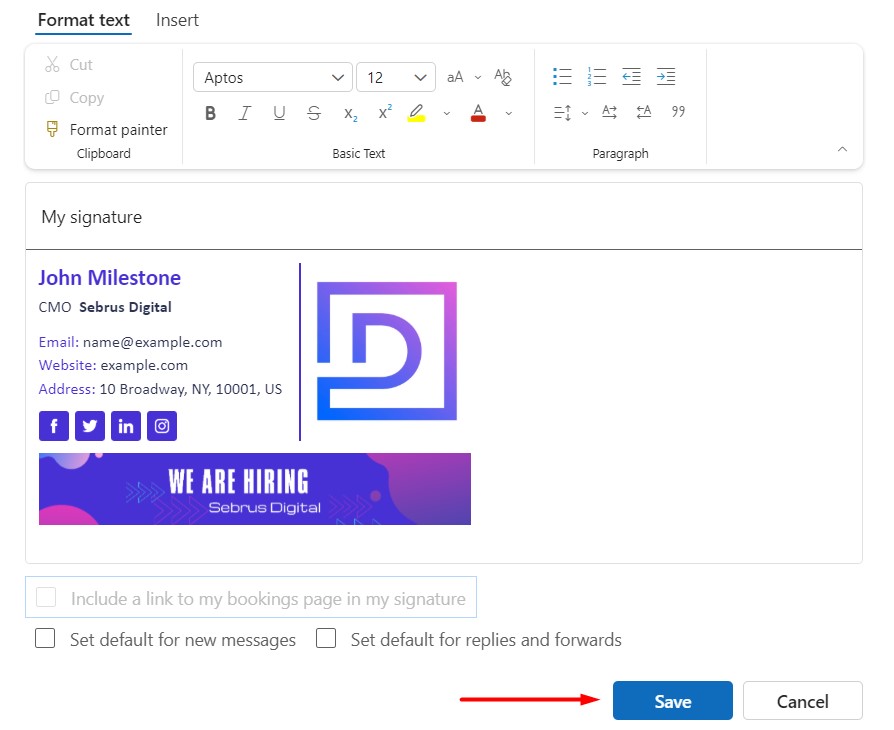Open the font size 12 dropdown

396,77
